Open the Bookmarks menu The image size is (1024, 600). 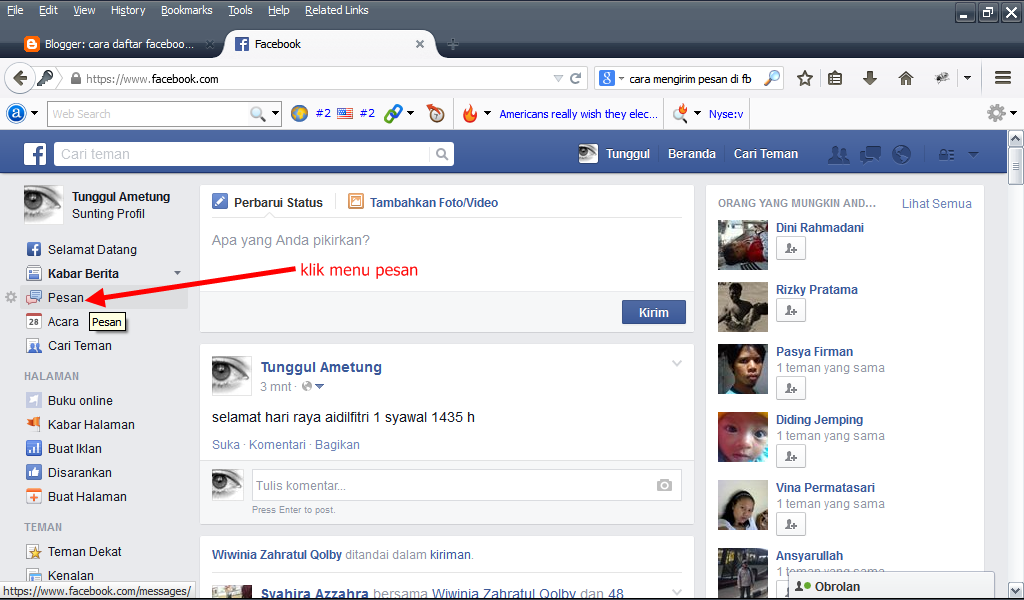click(186, 10)
